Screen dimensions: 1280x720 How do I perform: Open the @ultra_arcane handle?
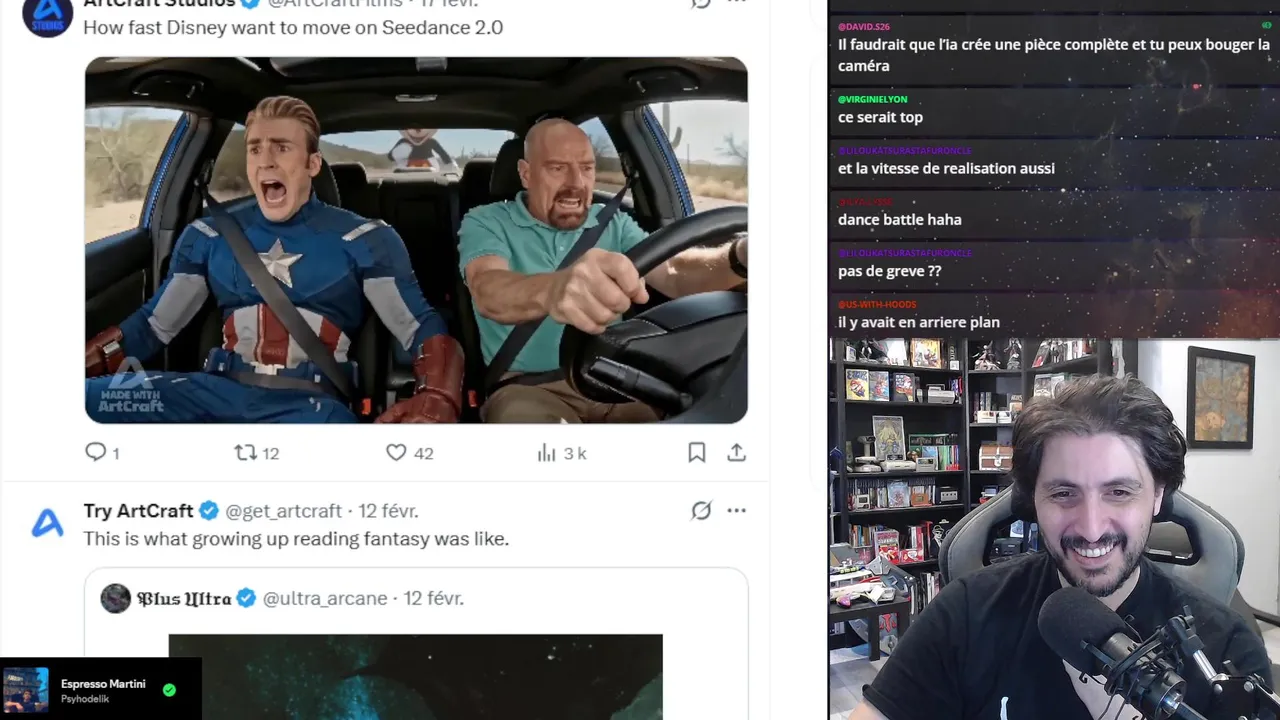tap(325, 598)
